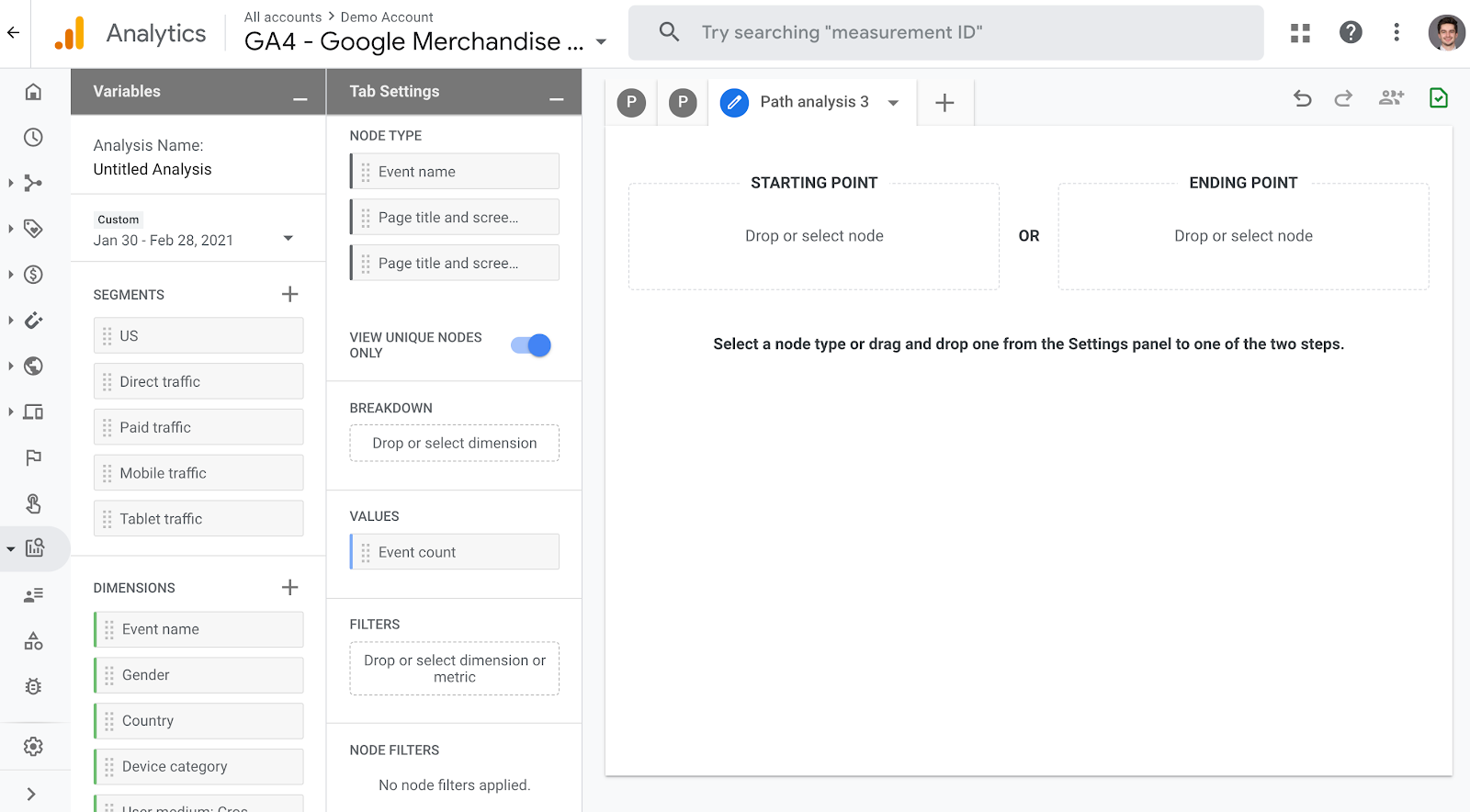Screen dimensions: 1470x812
Task: Add a new segment
Action: click(x=289, y=294)
